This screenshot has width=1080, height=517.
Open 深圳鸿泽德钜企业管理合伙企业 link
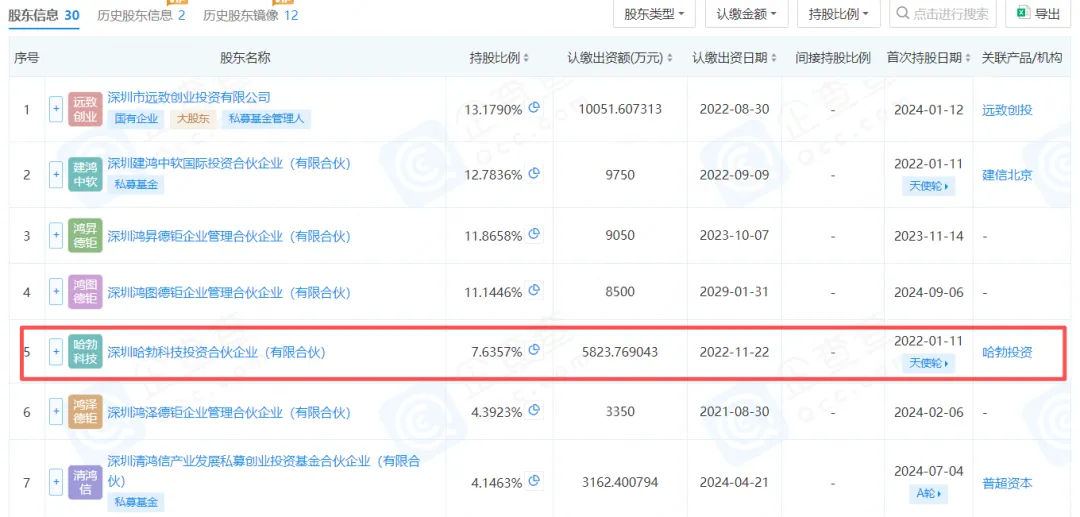(x=229, y=412)
